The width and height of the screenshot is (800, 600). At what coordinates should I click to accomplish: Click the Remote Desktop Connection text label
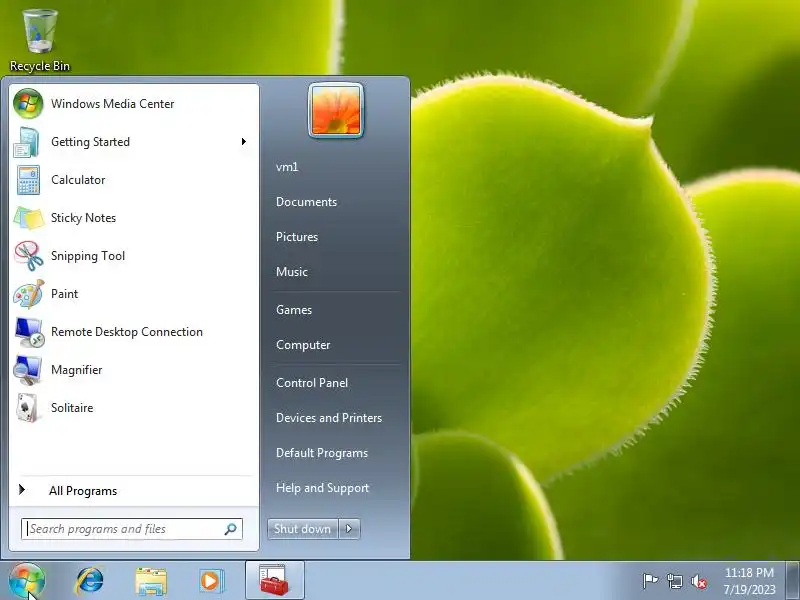[127, 332]
